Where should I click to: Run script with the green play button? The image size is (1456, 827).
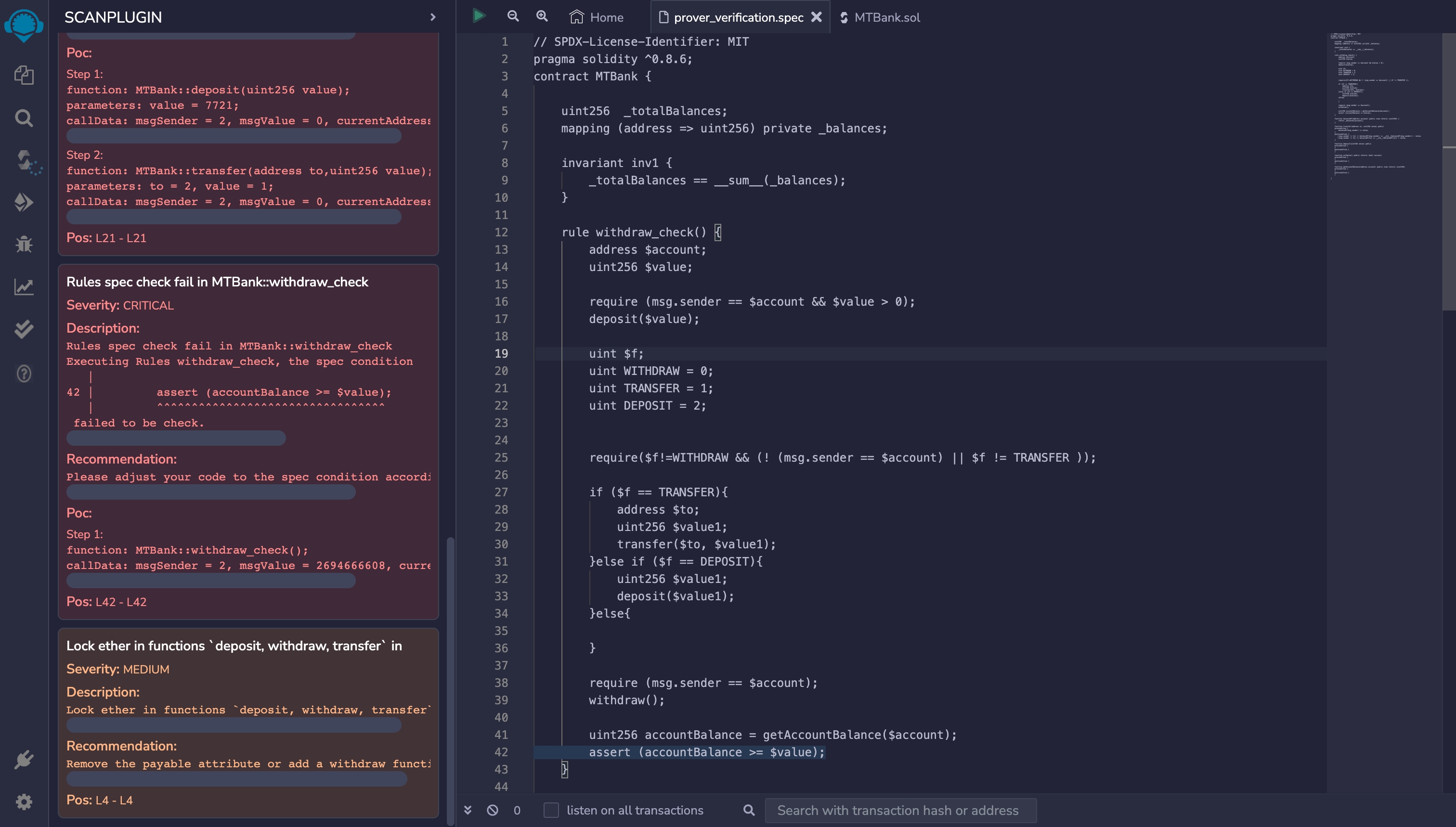(479, 16)
